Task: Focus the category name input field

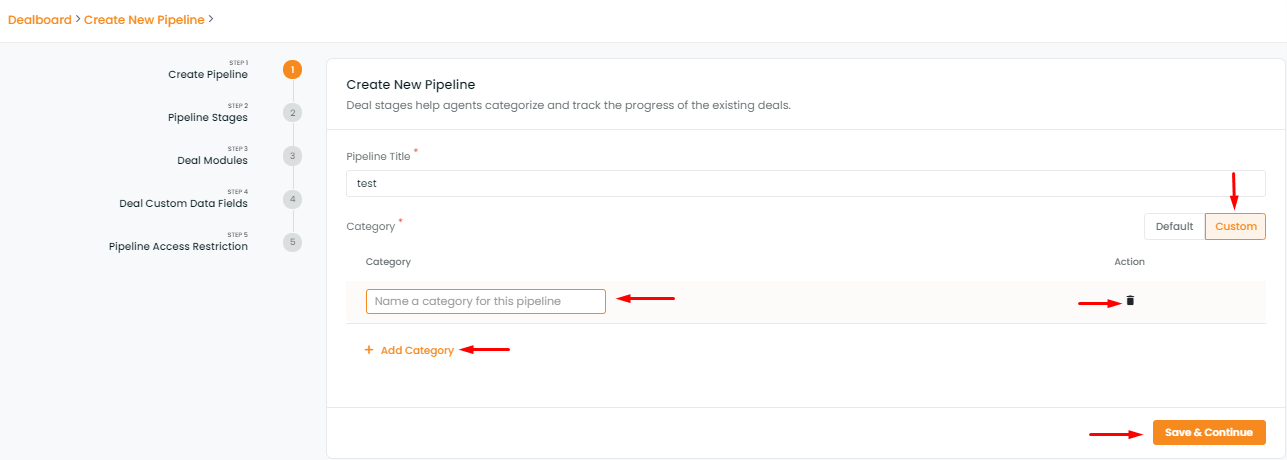Action: [486, 301]
